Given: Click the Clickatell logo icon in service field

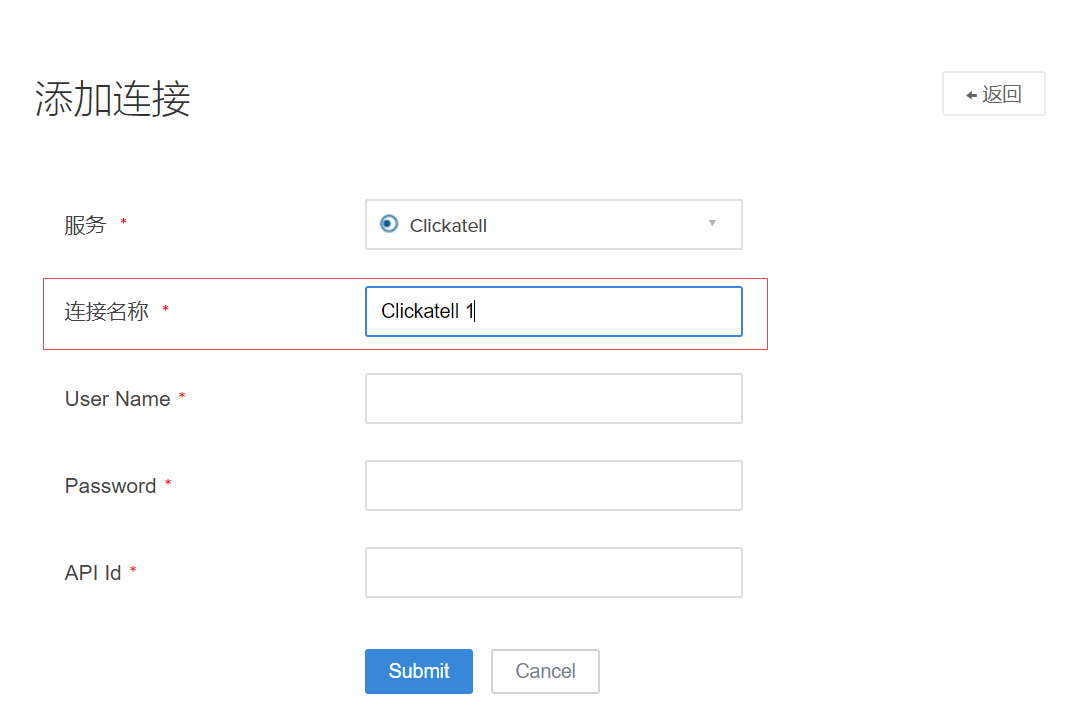Looking at the screenshot, I should pyautogui.click(x=389, y=224).
